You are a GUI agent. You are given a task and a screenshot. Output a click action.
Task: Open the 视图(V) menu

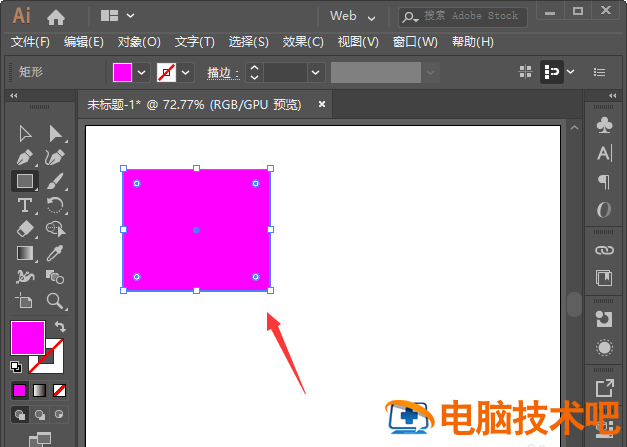pyautogui.click(x=358, y=42)
